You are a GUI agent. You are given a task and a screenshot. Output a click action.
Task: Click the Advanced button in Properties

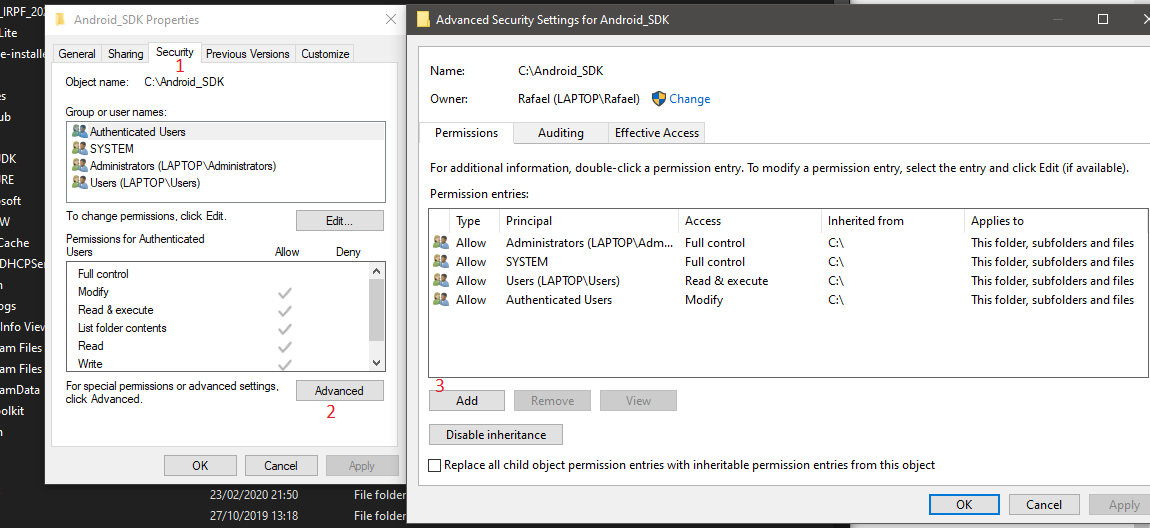tap(340, 391)
